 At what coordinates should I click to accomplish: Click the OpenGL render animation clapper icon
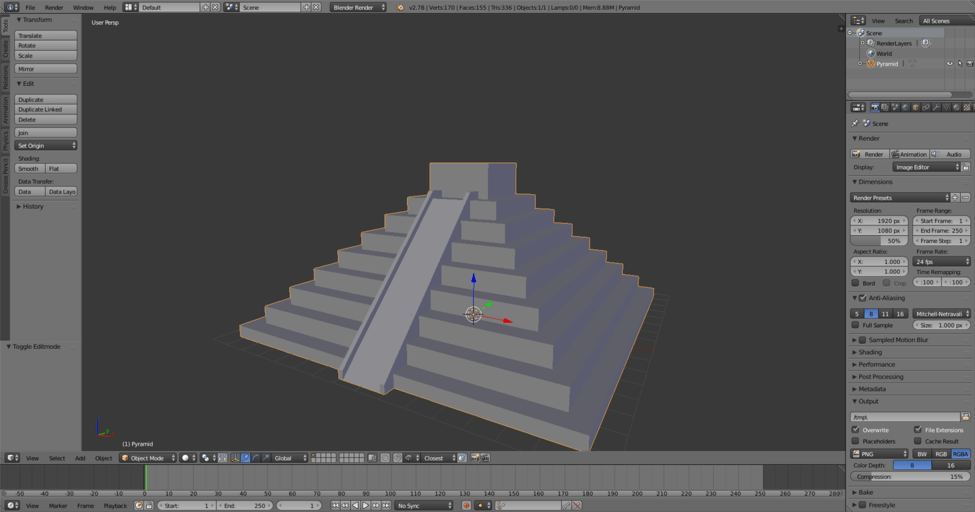pyautogui.click(x=485, y=458)
